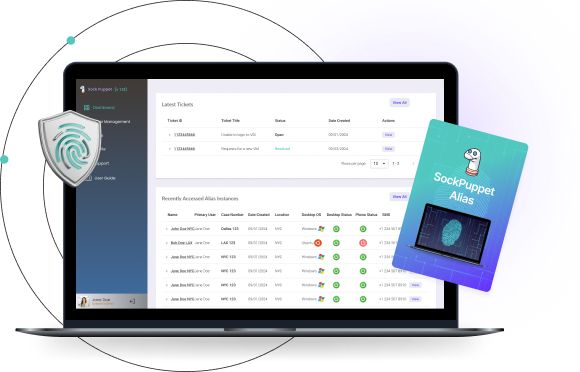Click the Dashboard grid icon in sidebar
Viewport: 580px width, 372px height.
[x=87, y=107]
